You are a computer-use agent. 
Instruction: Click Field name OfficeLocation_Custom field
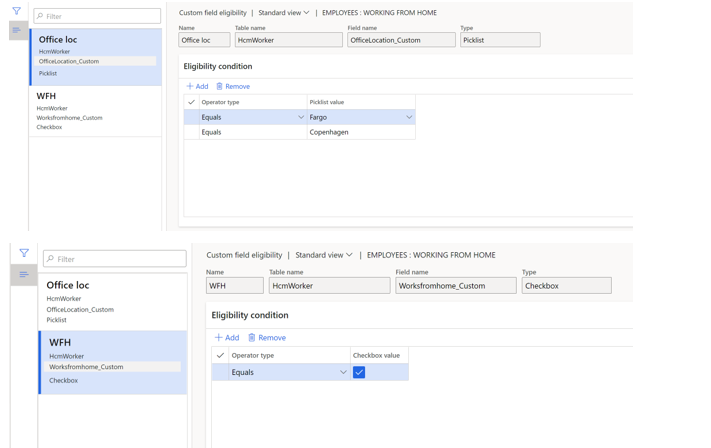(401, 40)
